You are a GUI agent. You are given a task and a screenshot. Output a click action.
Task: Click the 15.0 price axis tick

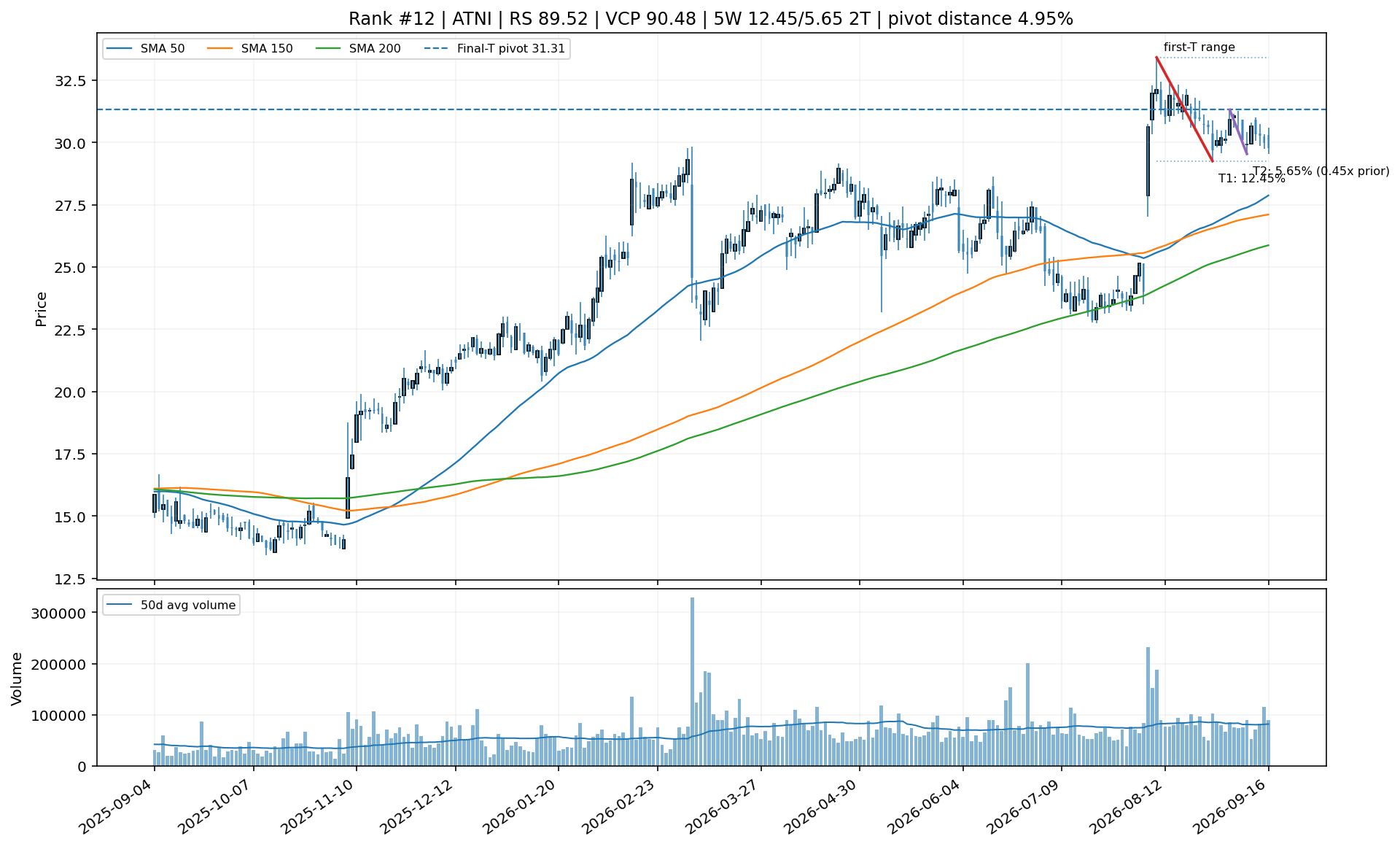click(71, 517)
